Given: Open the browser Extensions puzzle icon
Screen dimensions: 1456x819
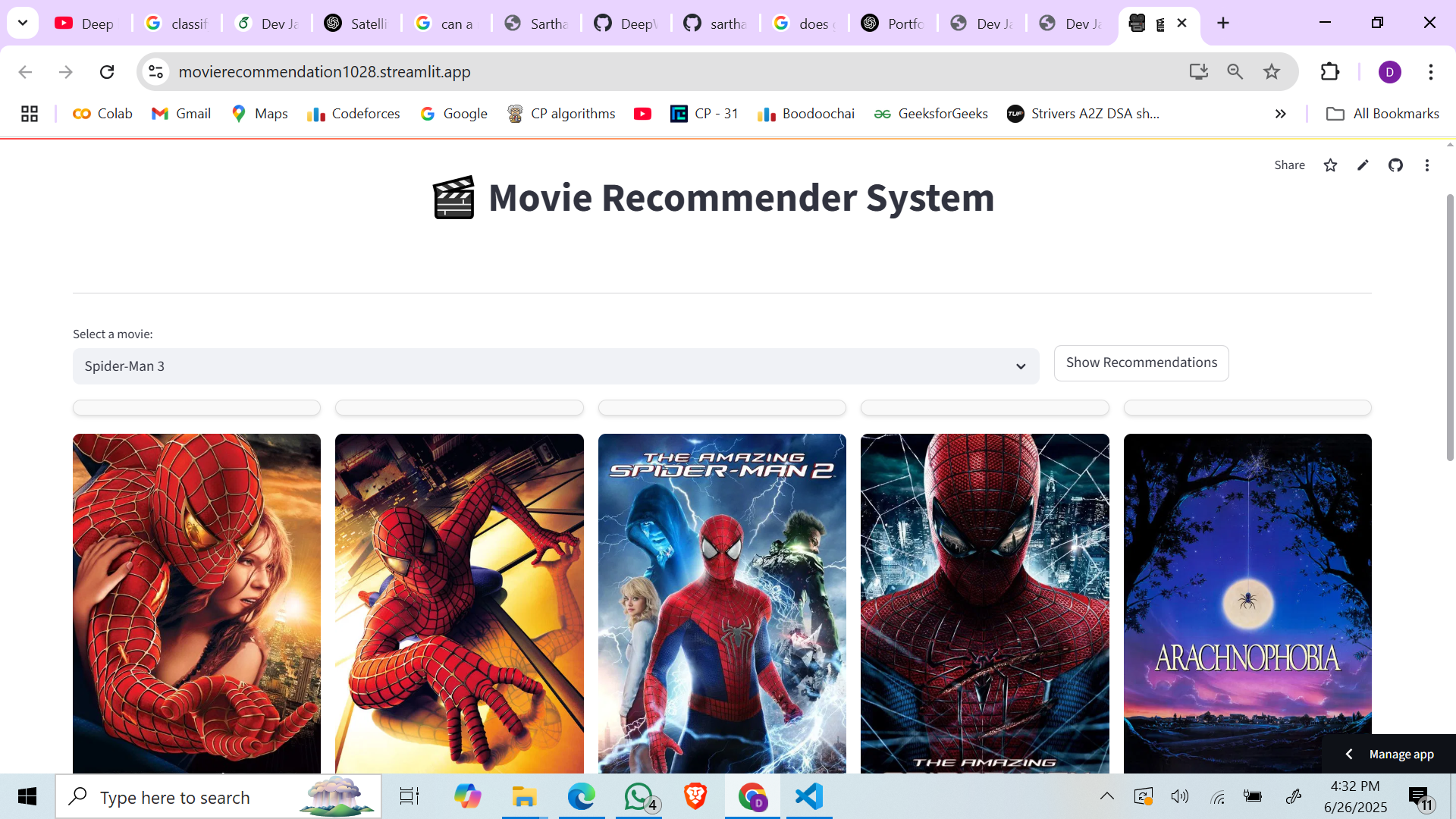Looking at the screenshot, I should pos(1330,71).
